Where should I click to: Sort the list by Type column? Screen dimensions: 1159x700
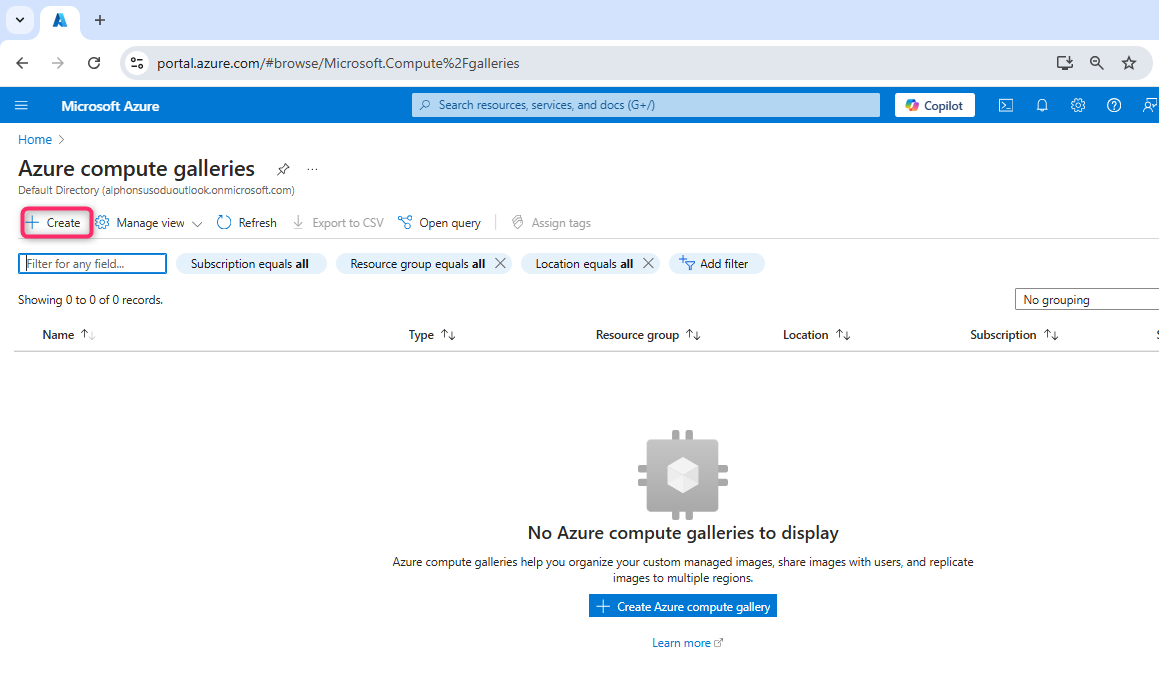(432, 335)
